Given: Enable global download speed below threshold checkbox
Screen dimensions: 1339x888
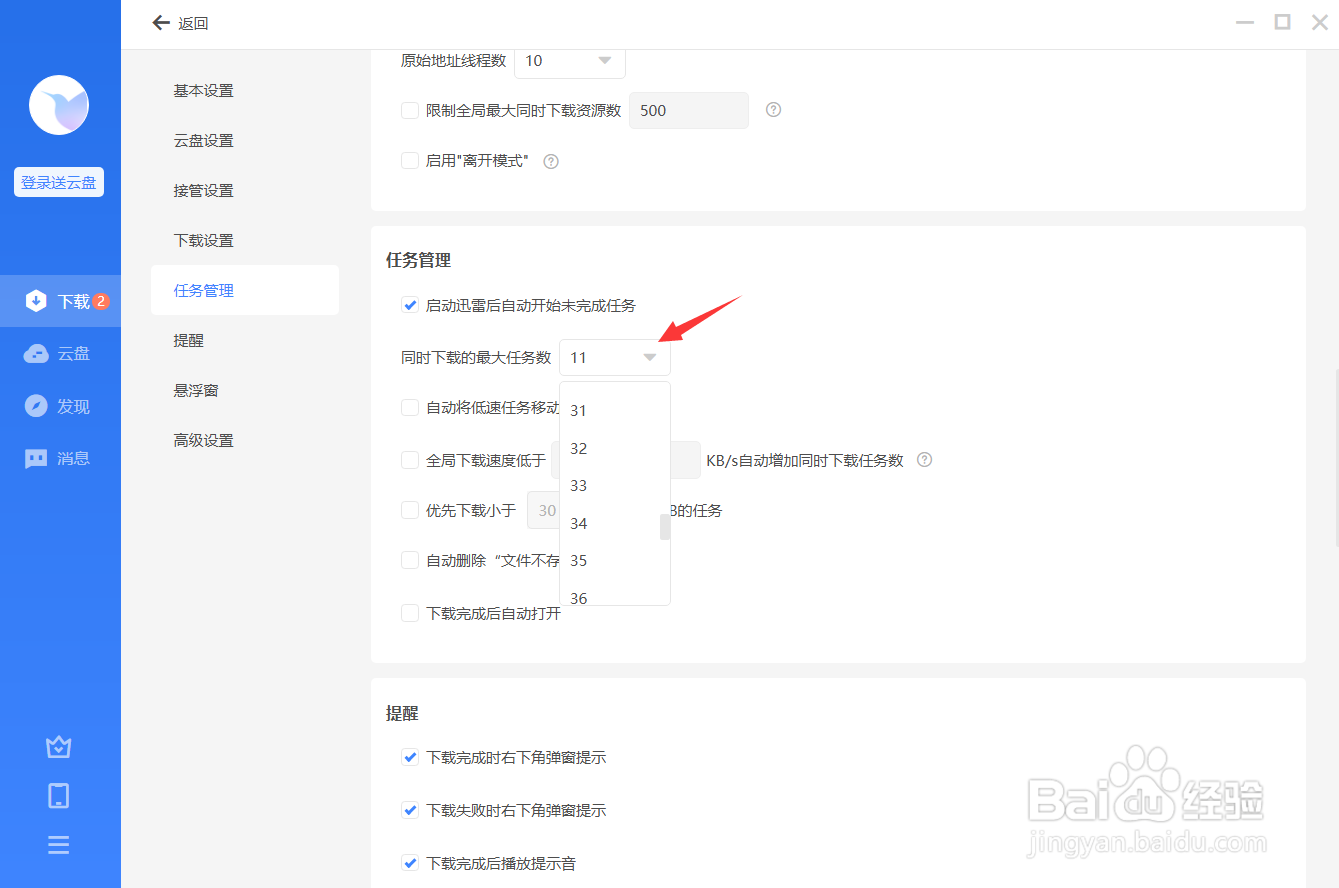Looking at the screenshot, I should 410,460.
